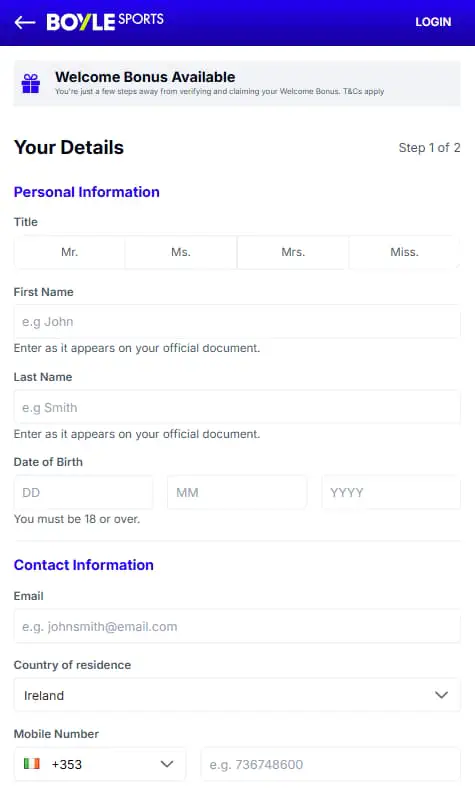Focus the Email input field
This screenshot has width=475, height=796.
(x=237, y=626)
